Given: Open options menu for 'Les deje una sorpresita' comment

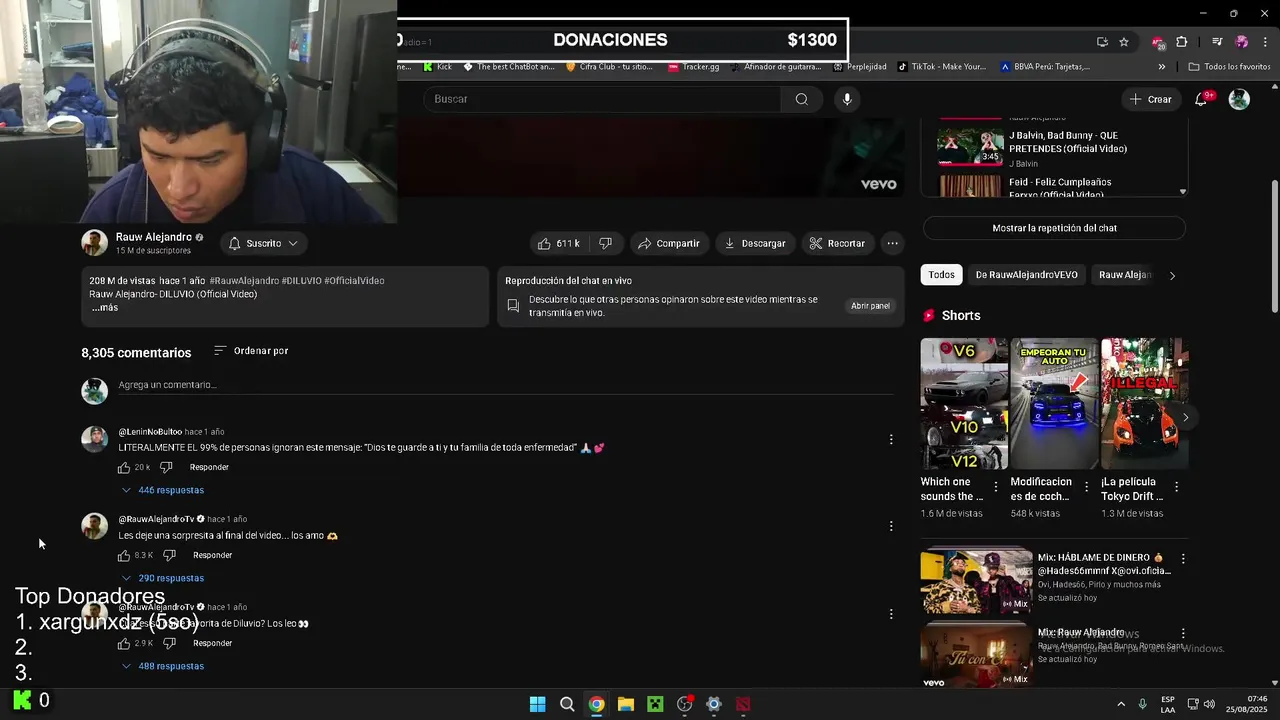Looking at the screenshot, I should click(891, 526).
